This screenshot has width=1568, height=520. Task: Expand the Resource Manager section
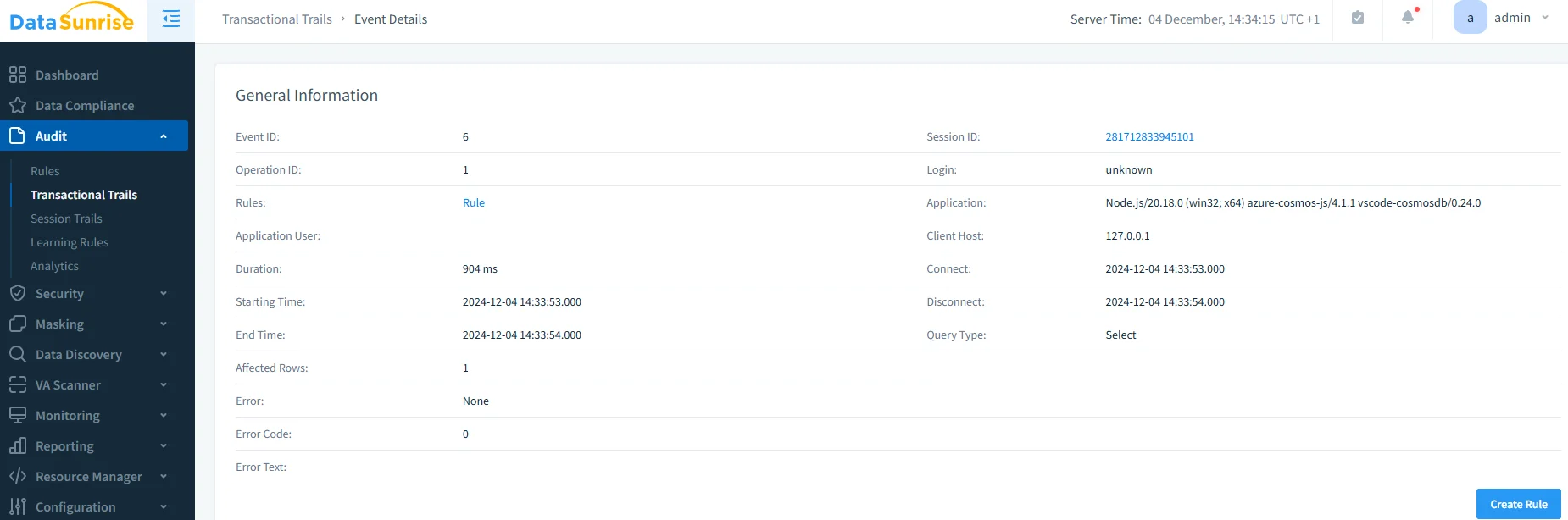click(164, 477)
